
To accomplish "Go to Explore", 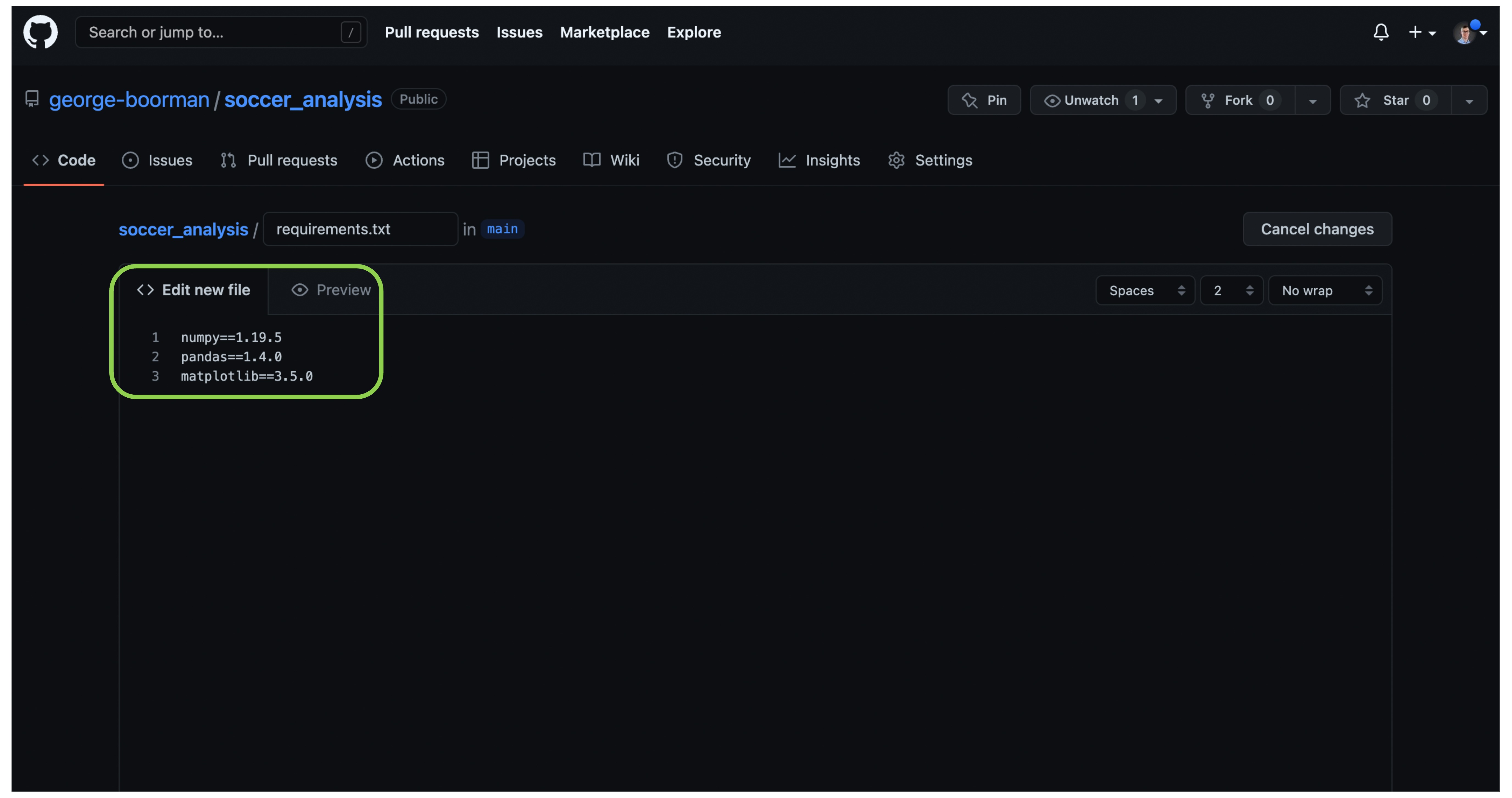I will coord(693,32).
